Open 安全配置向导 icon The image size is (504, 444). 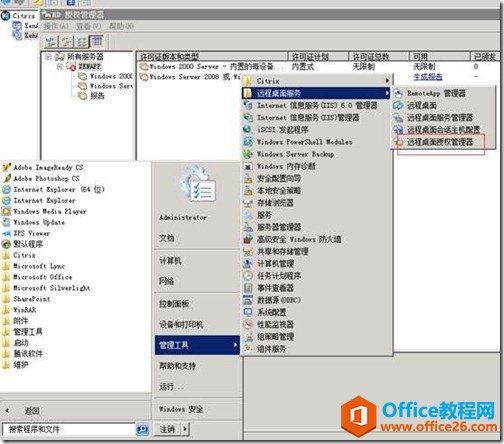248,178
